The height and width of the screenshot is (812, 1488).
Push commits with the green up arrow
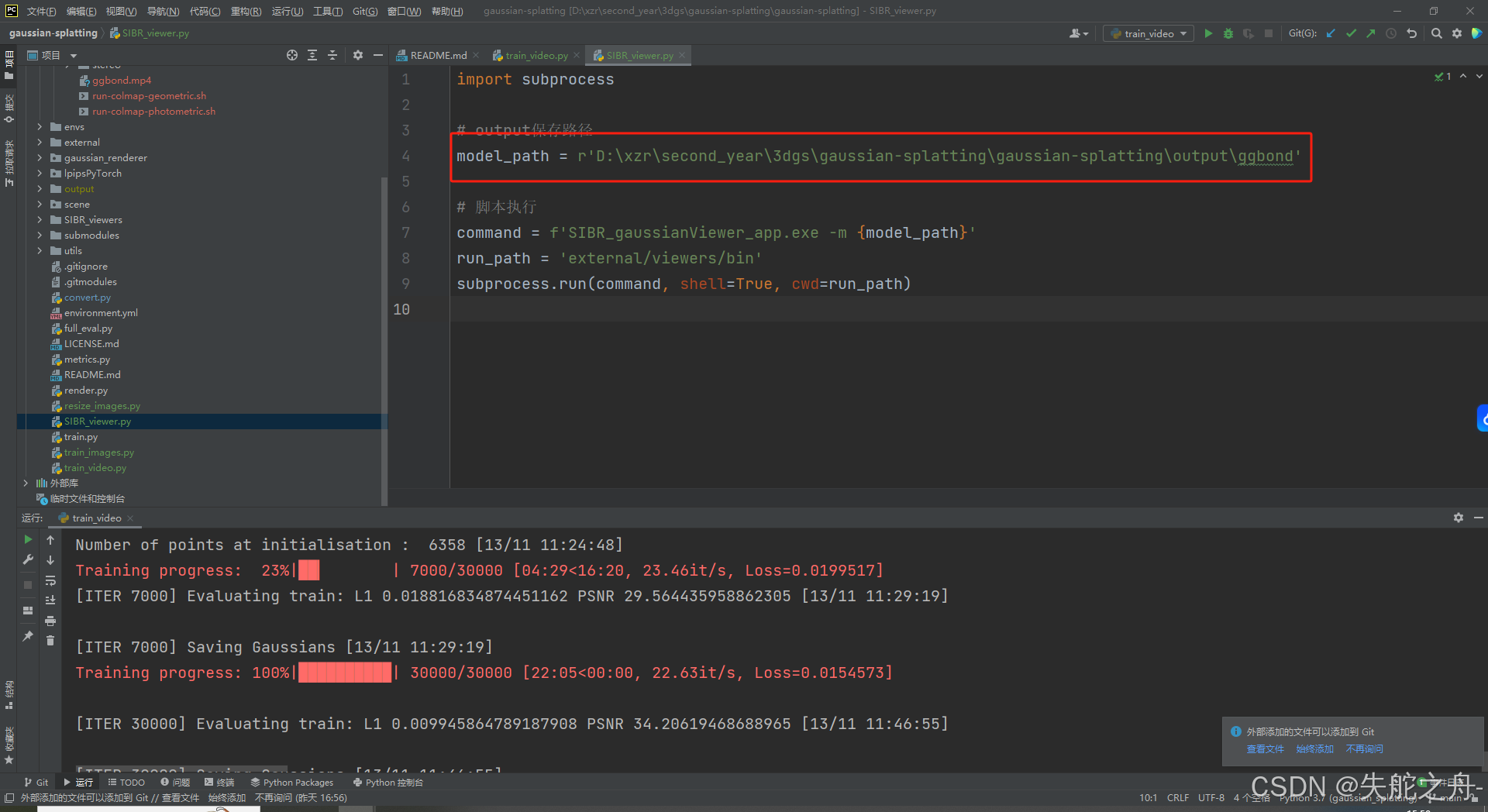tap(1371, 33)
